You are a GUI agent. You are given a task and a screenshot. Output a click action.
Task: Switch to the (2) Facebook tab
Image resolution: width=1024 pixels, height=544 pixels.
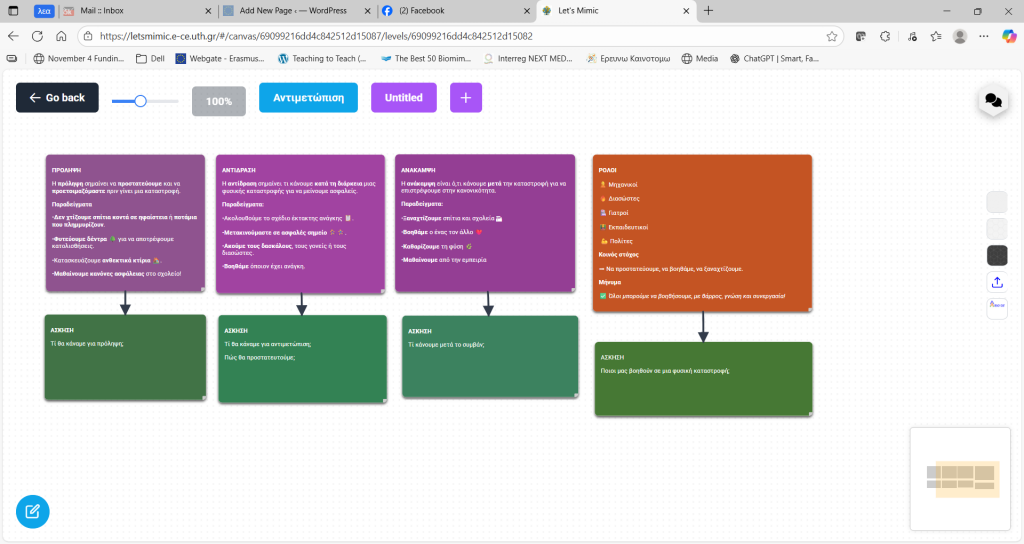coord(456,11)
